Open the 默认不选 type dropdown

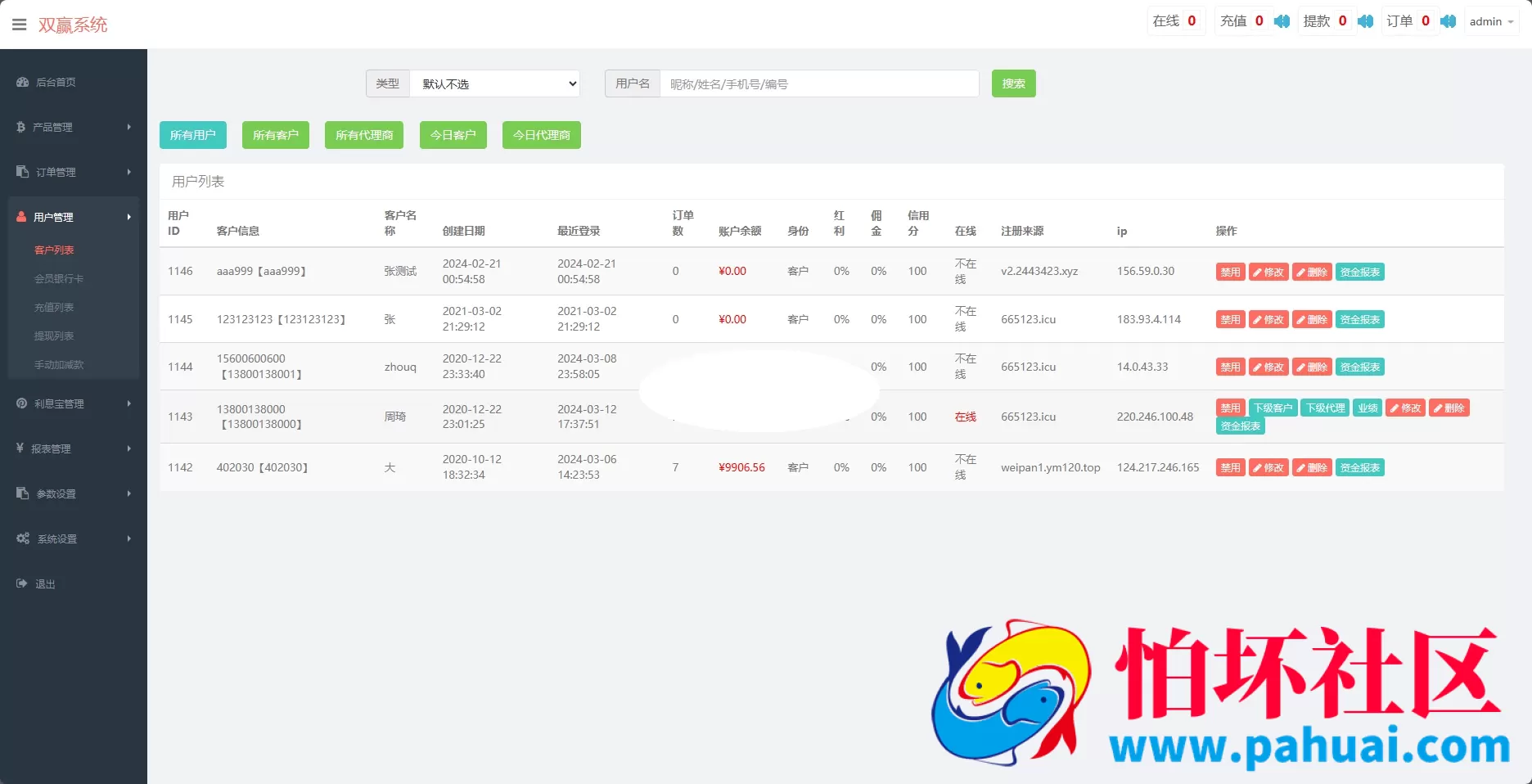point(495,83)
